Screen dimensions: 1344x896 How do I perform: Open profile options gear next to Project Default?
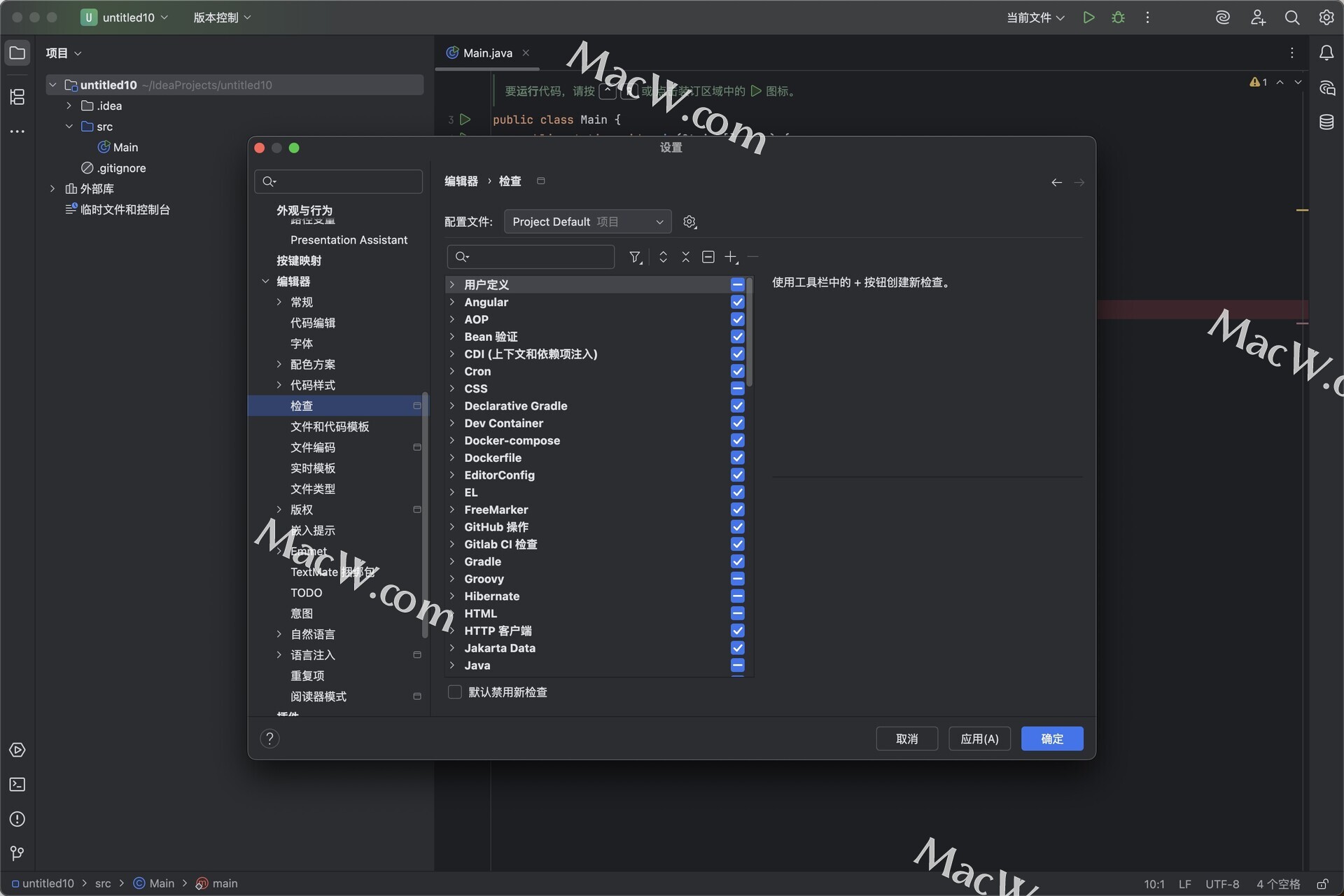point(689,222)
